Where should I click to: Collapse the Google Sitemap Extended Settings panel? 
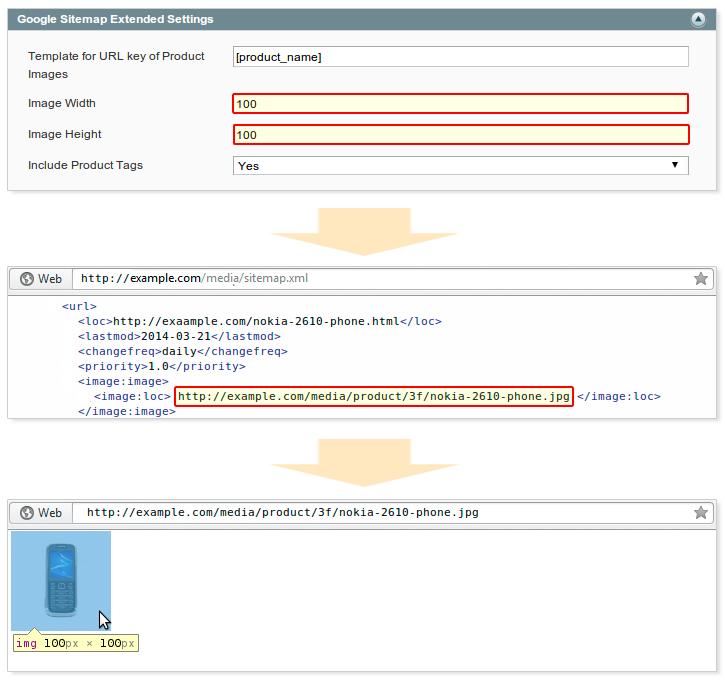click(x=697, y=19)
